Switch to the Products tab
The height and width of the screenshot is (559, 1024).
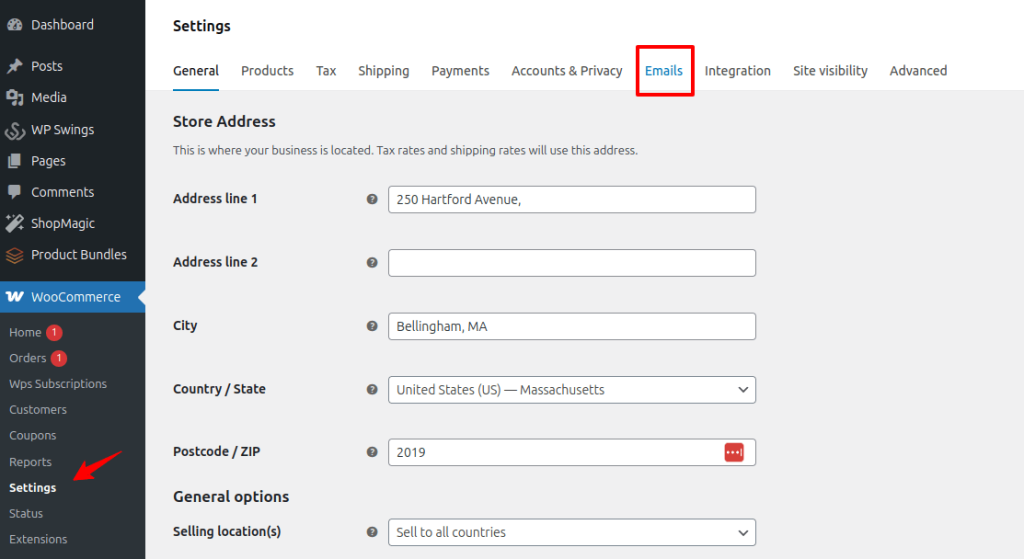[x=267, y=71]
